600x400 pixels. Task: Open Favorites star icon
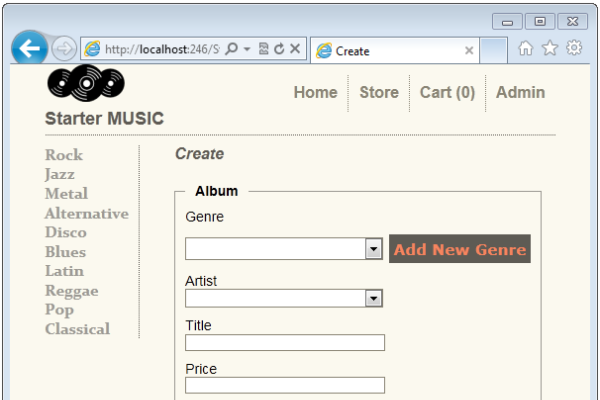click(x=550, y=48)
